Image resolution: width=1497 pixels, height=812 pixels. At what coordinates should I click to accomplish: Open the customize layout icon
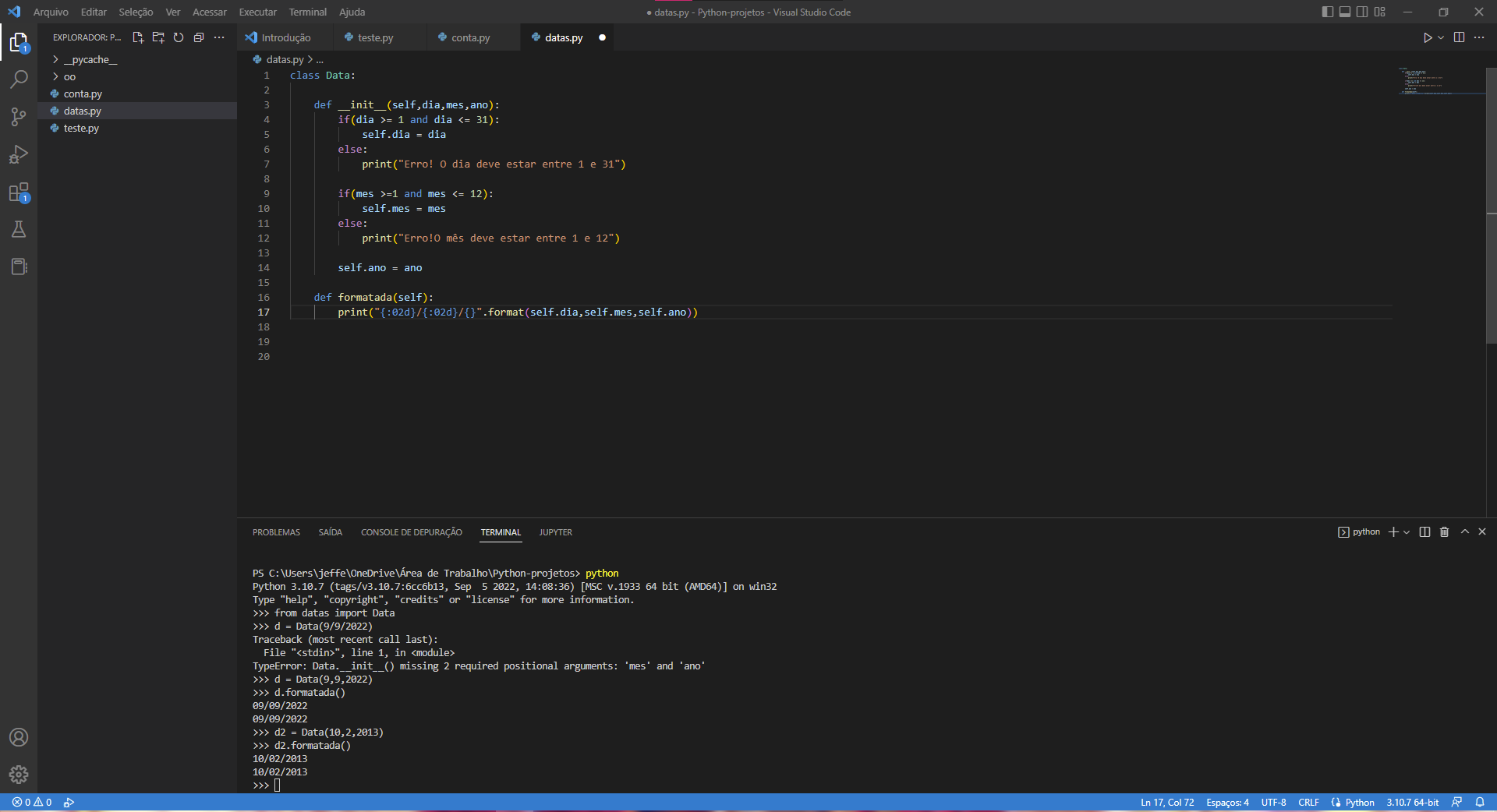pyautogui.click(x=1380, y=12)
